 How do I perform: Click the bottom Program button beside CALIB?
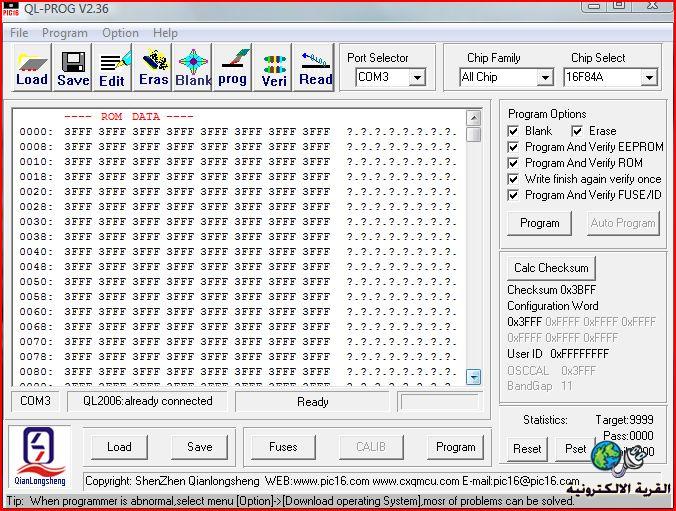click(x=455, y=447)
